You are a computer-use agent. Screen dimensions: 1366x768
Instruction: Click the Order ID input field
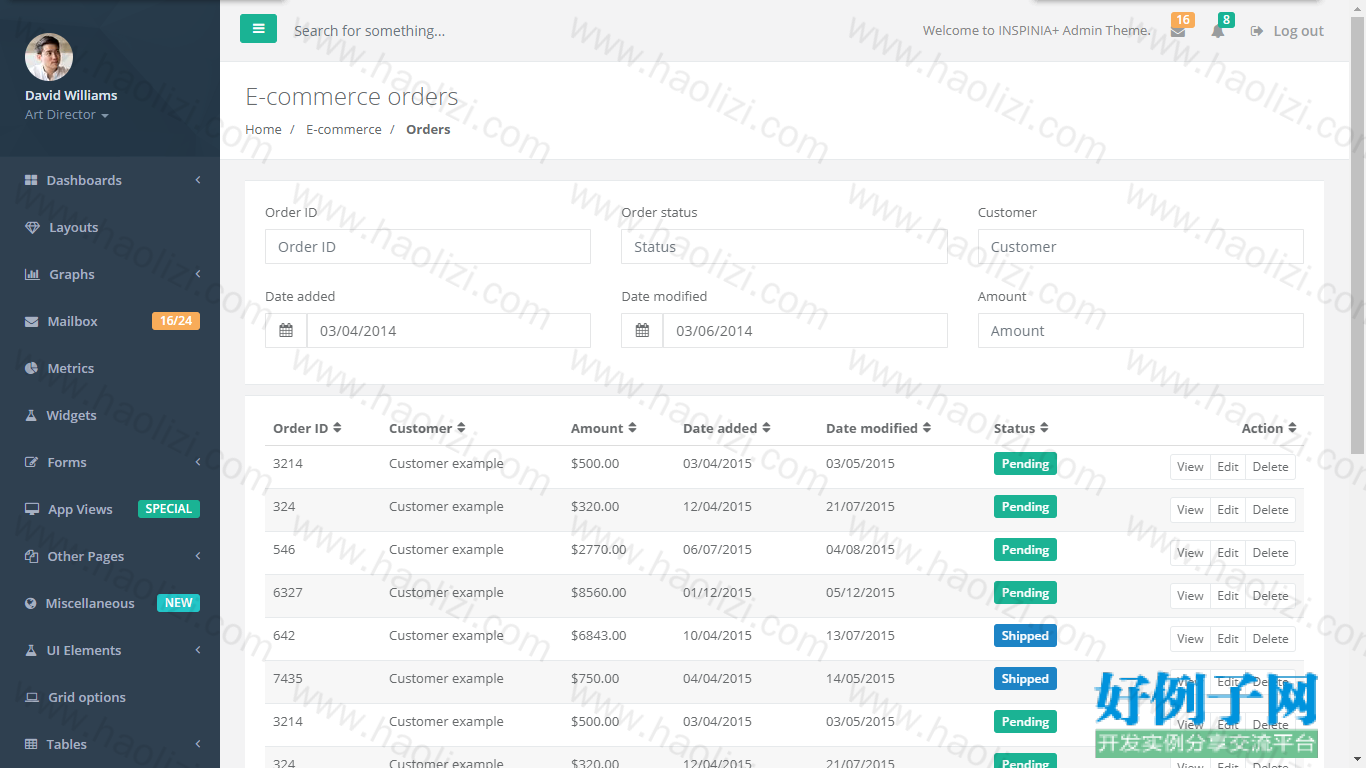point(428,247)
